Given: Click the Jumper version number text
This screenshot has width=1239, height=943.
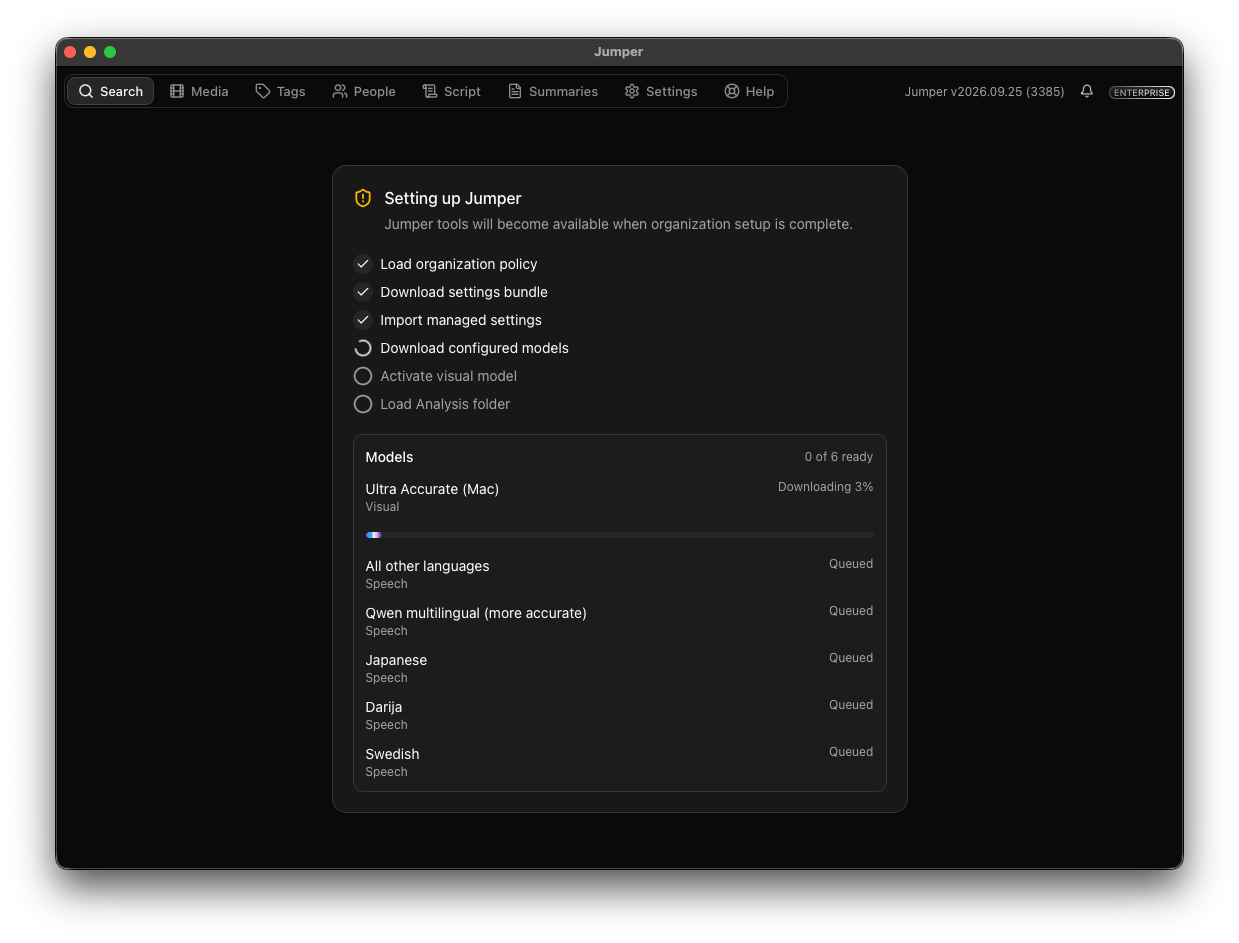Looking at the screenshot, I should 984,91.
